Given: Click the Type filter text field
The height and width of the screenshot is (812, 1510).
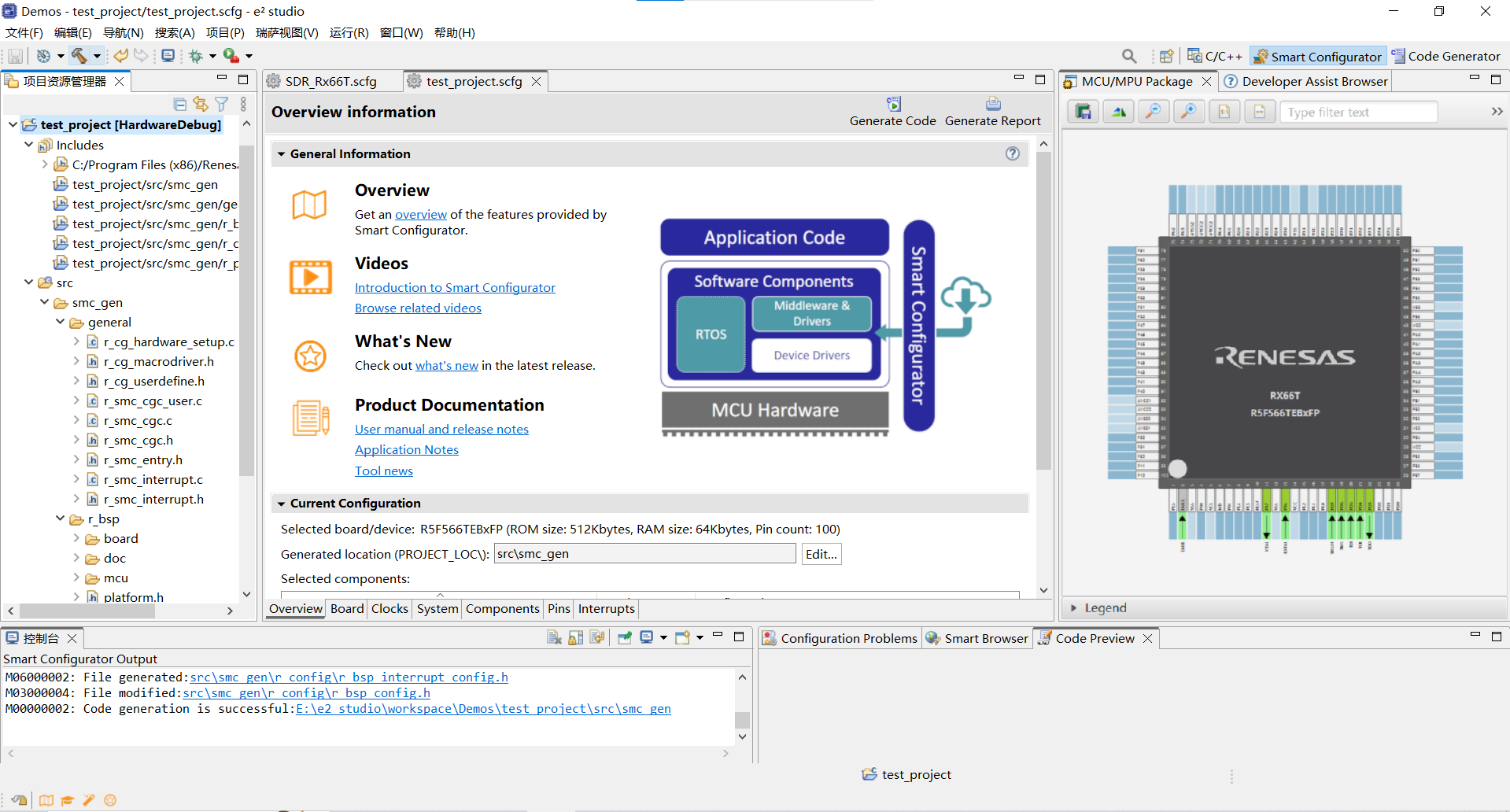Looking at the screenshot, I should pos(1359,112).
